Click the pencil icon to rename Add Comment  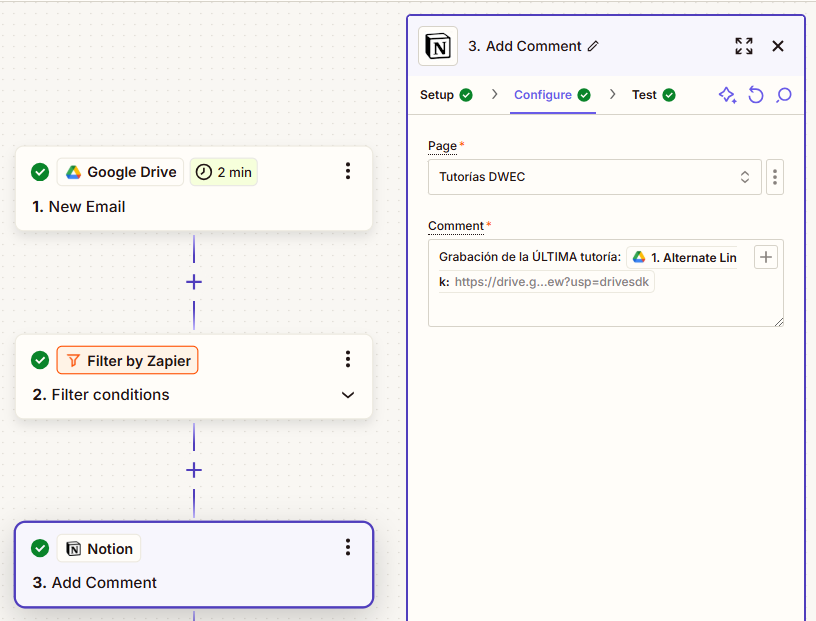pos(594,45)
